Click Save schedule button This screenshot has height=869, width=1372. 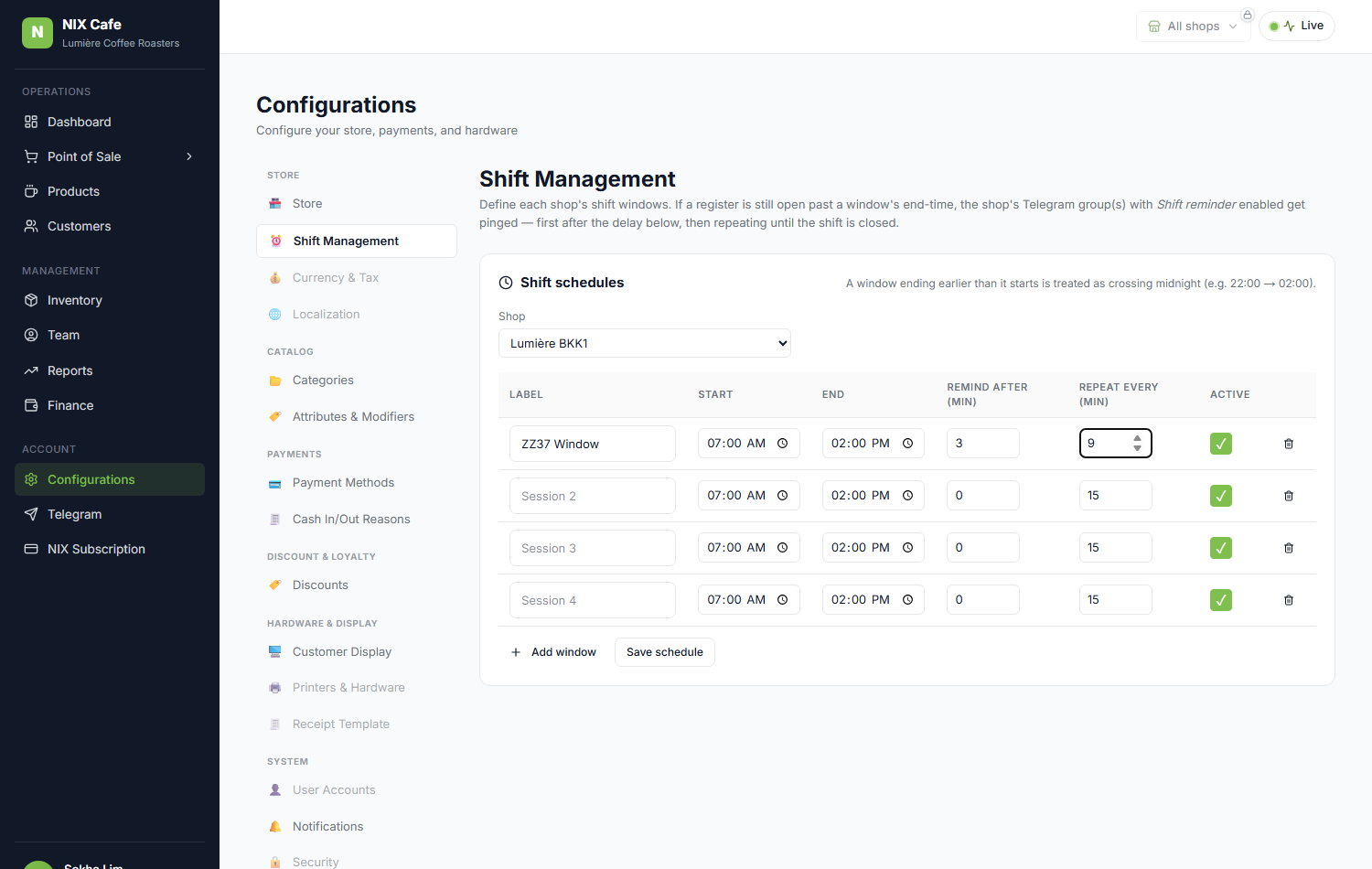pyautogui.click(x=665, y=652)
